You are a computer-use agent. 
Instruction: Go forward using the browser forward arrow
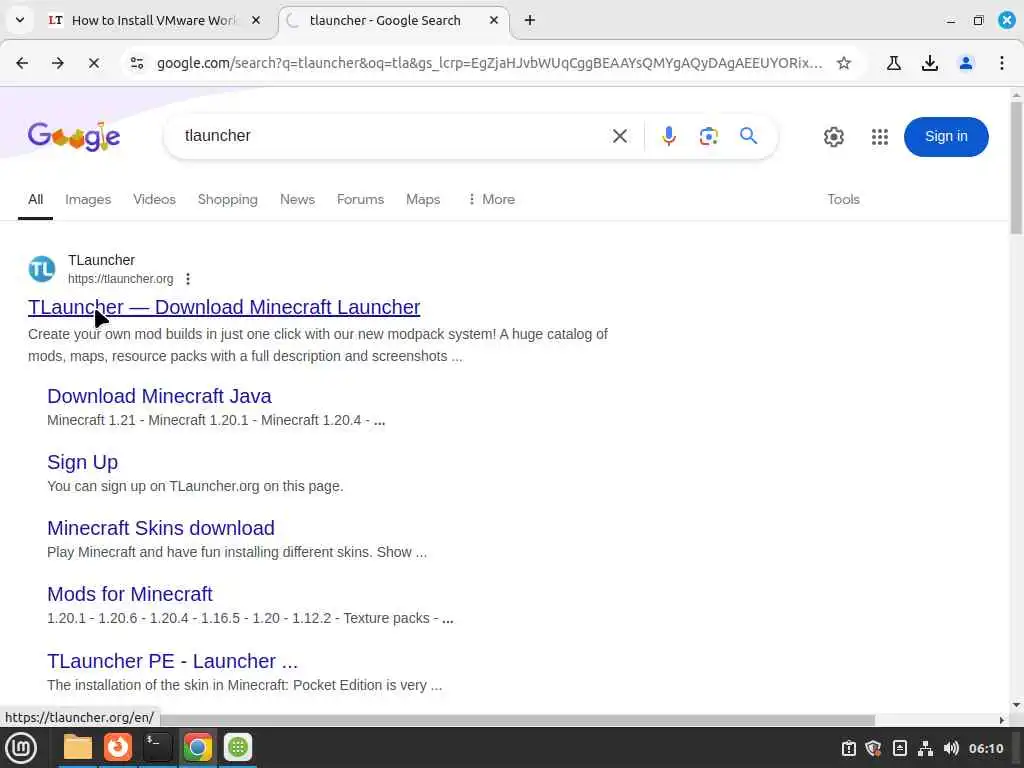click(x=58, y=63)
